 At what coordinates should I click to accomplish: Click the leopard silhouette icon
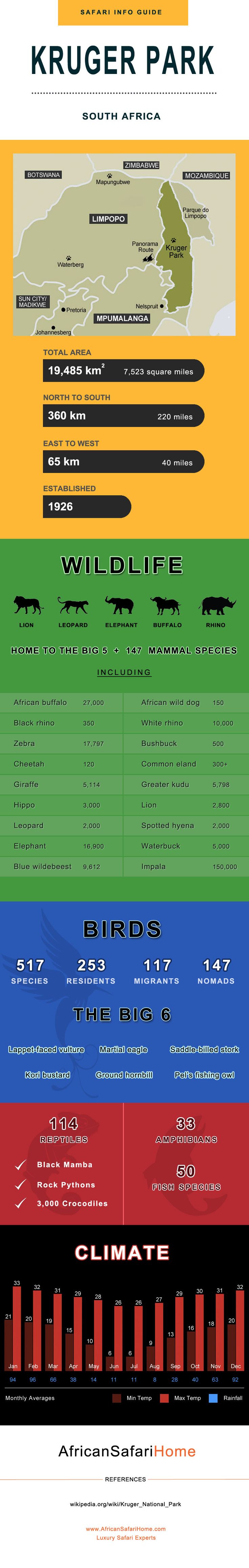[x=73, y=605]
